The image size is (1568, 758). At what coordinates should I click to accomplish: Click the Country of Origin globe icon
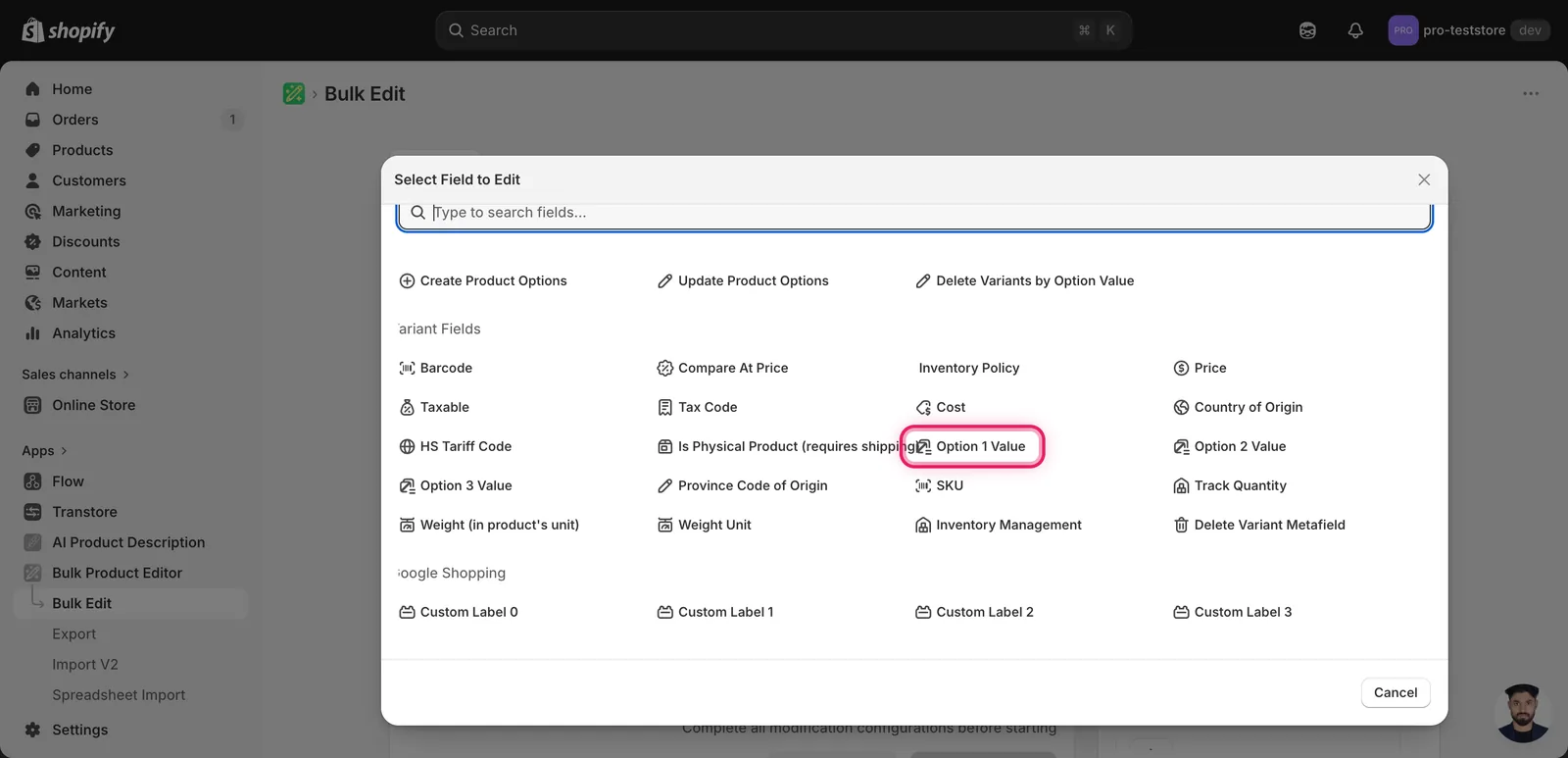coord(1181,407)
